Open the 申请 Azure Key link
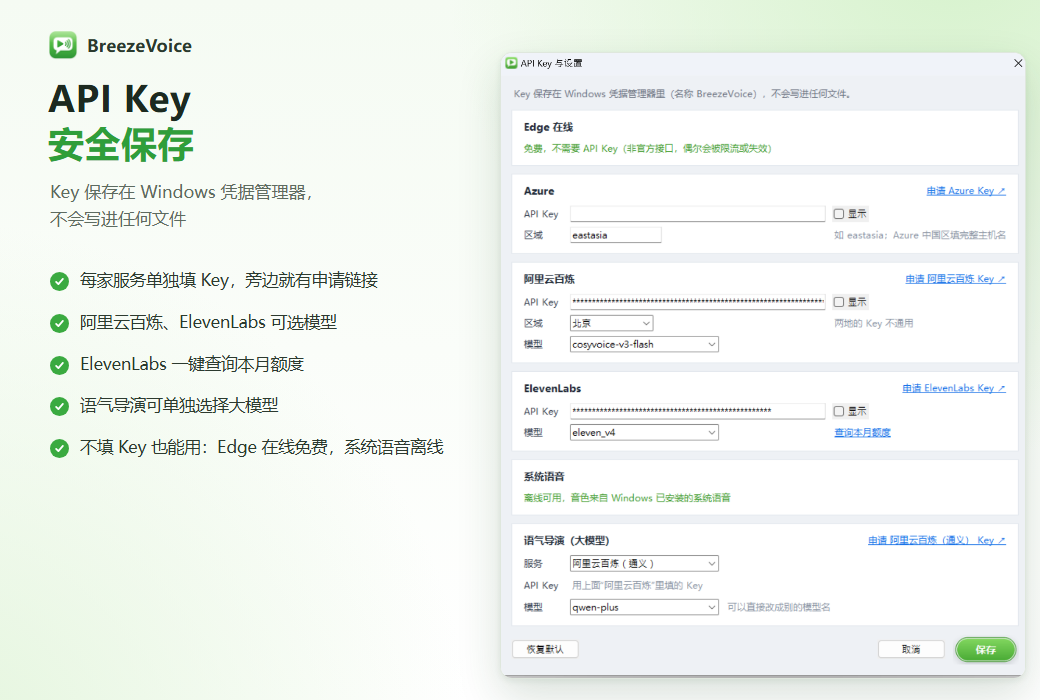Screen dimensions: 1040x700 [966, 191]
